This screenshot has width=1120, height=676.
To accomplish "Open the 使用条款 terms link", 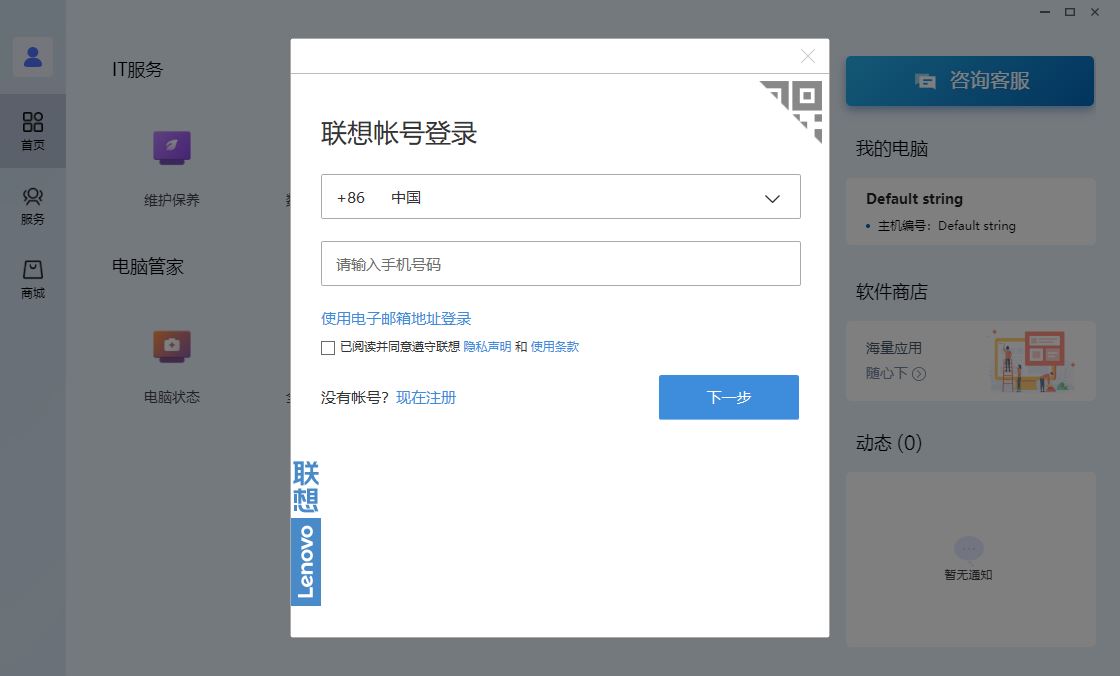I will (x=555, y=346).
